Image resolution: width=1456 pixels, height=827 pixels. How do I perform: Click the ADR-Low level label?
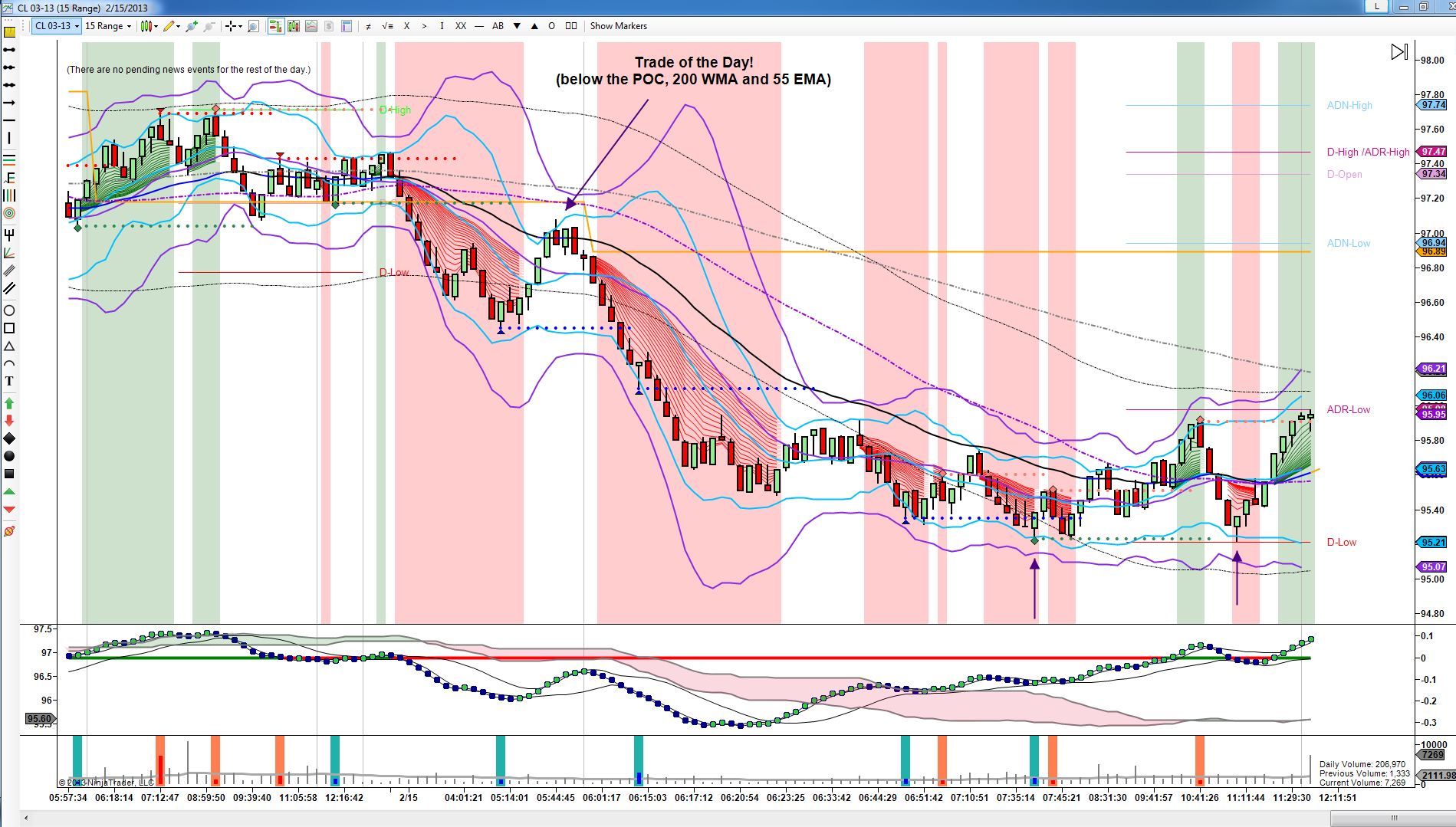pyautogui.click(x=1348, y=409)
